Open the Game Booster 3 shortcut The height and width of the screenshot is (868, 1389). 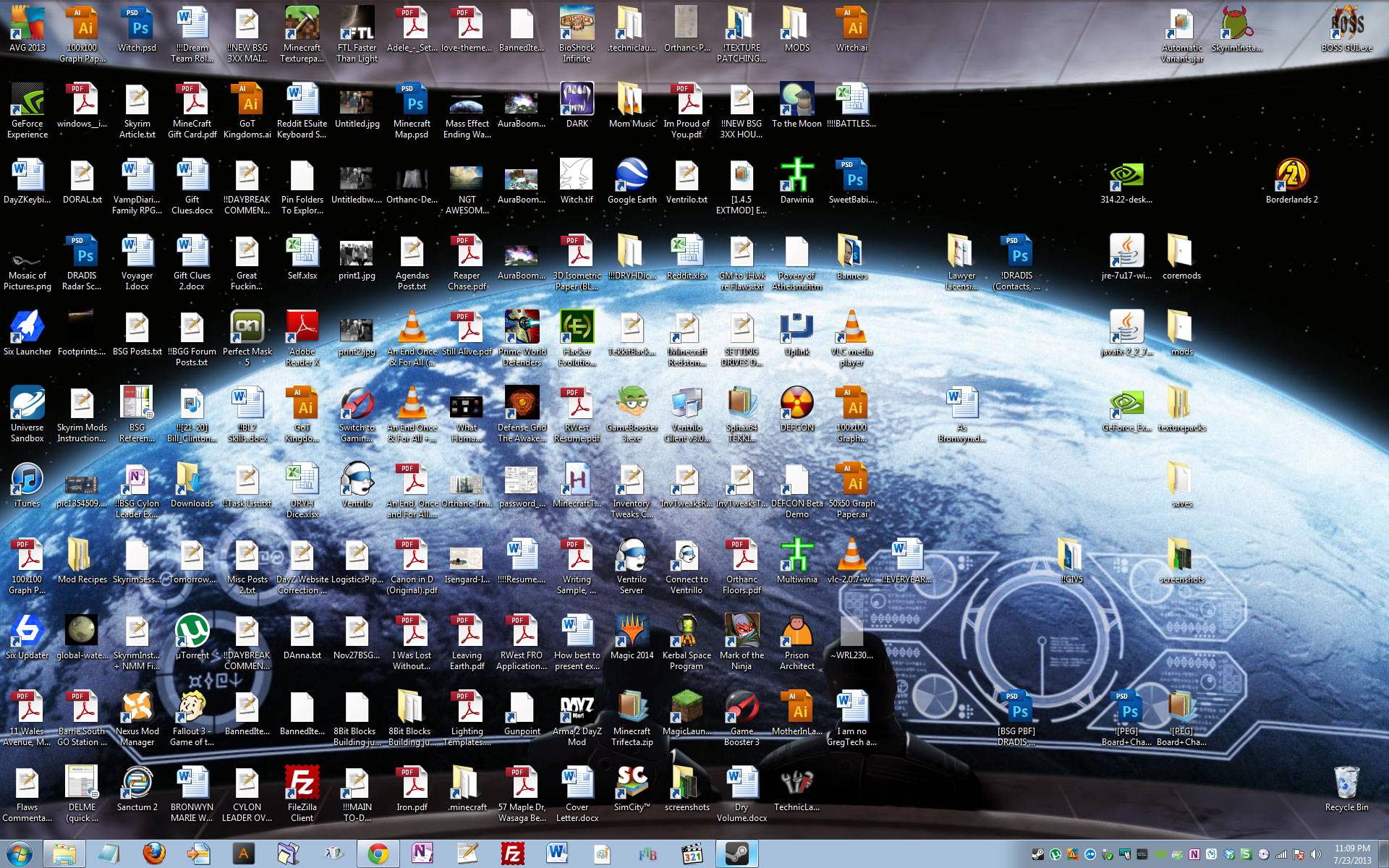pos(742,718)
